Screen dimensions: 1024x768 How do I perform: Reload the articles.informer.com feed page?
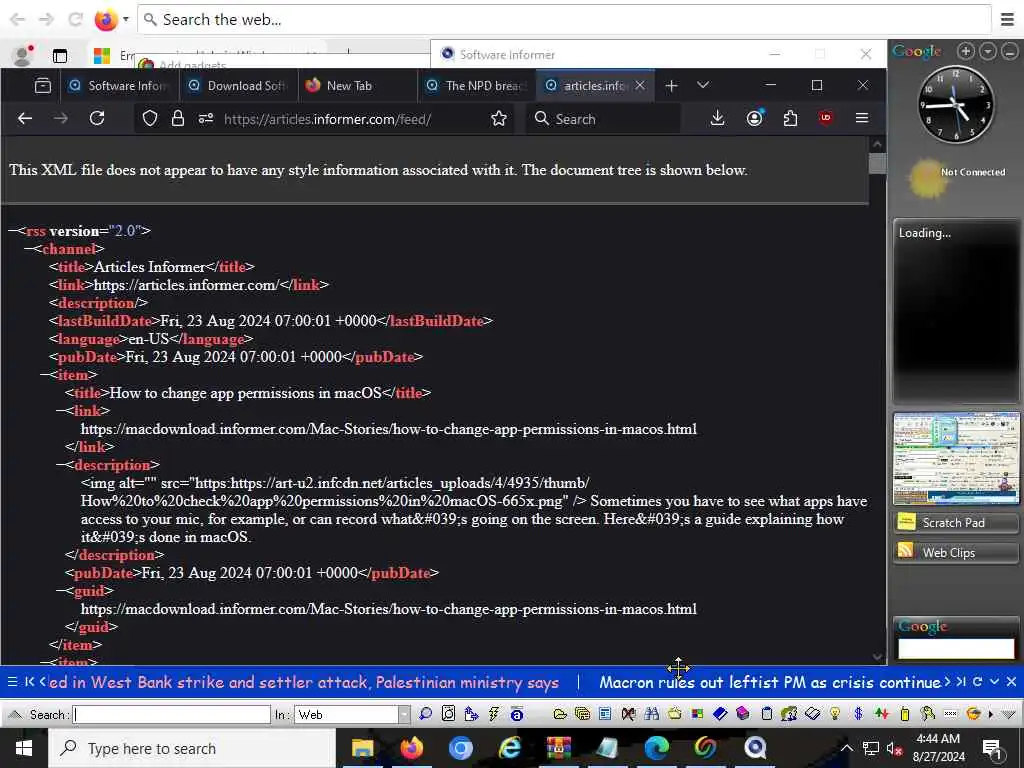[97, 118]
